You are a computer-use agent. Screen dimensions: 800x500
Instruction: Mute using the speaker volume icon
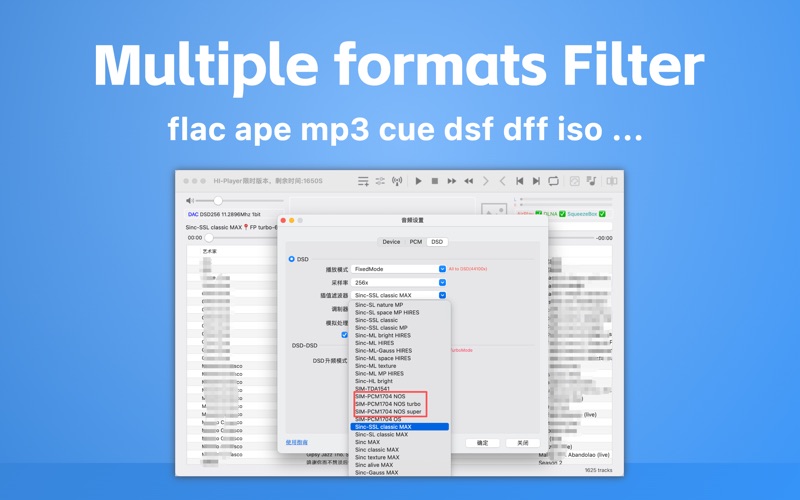[x=190, y=201]
